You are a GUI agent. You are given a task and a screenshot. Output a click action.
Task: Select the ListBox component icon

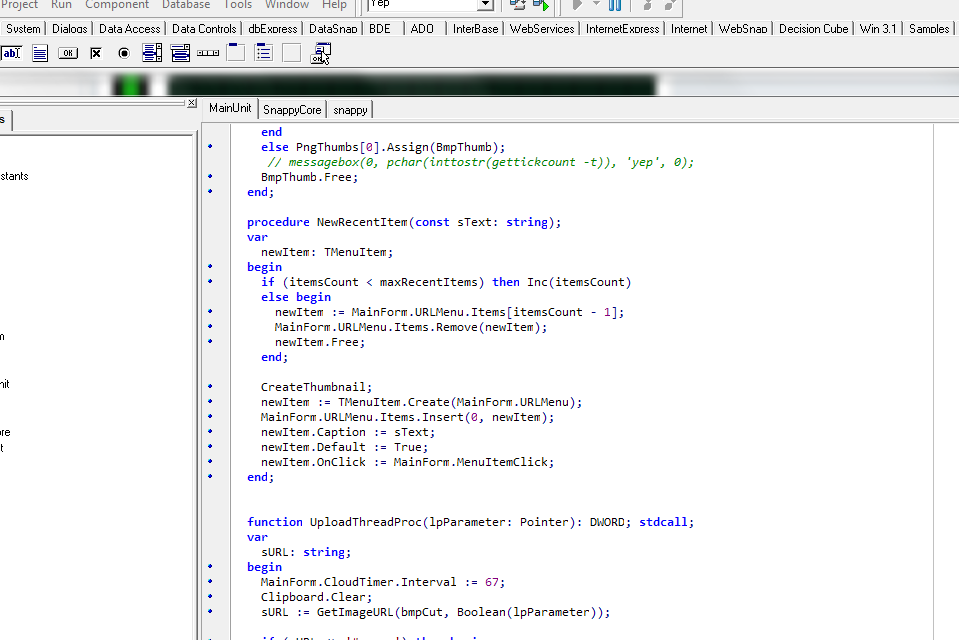(152, 53)
